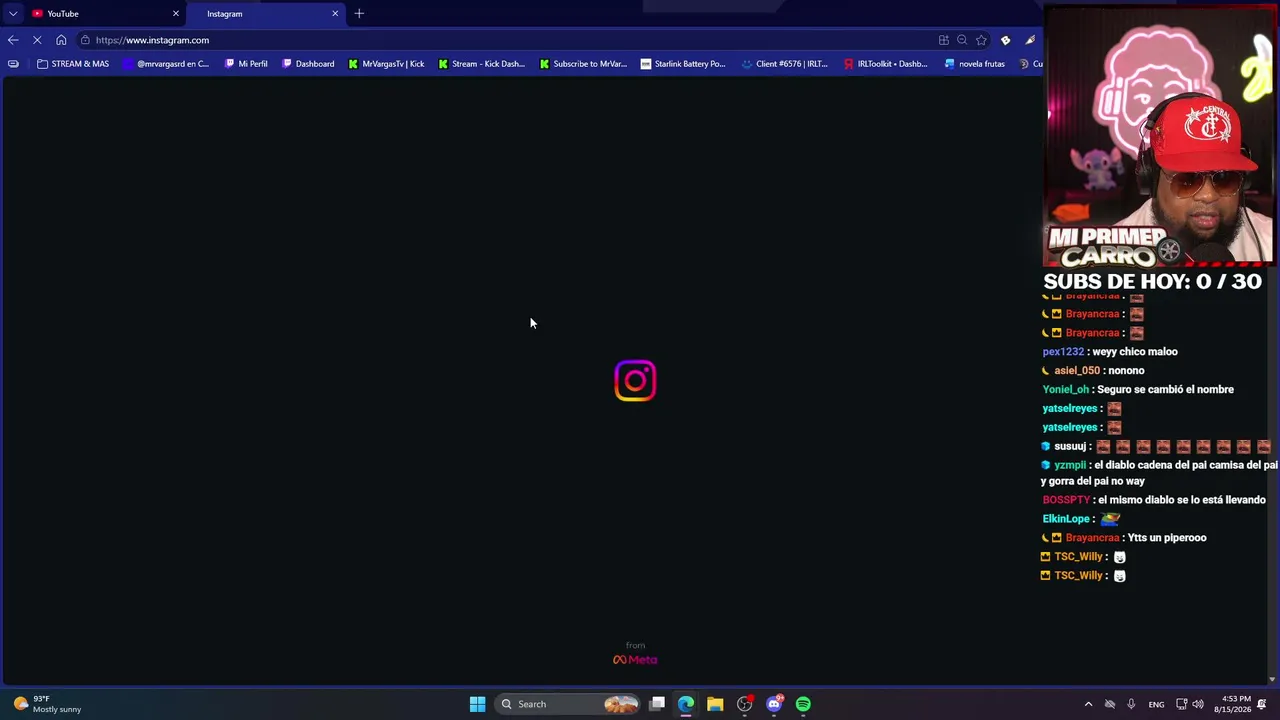Switch the ENG input language

1156,704
